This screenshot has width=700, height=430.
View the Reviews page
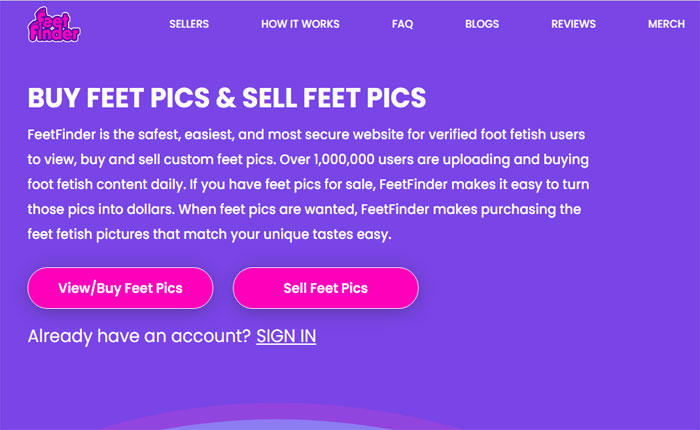point(573,24)
